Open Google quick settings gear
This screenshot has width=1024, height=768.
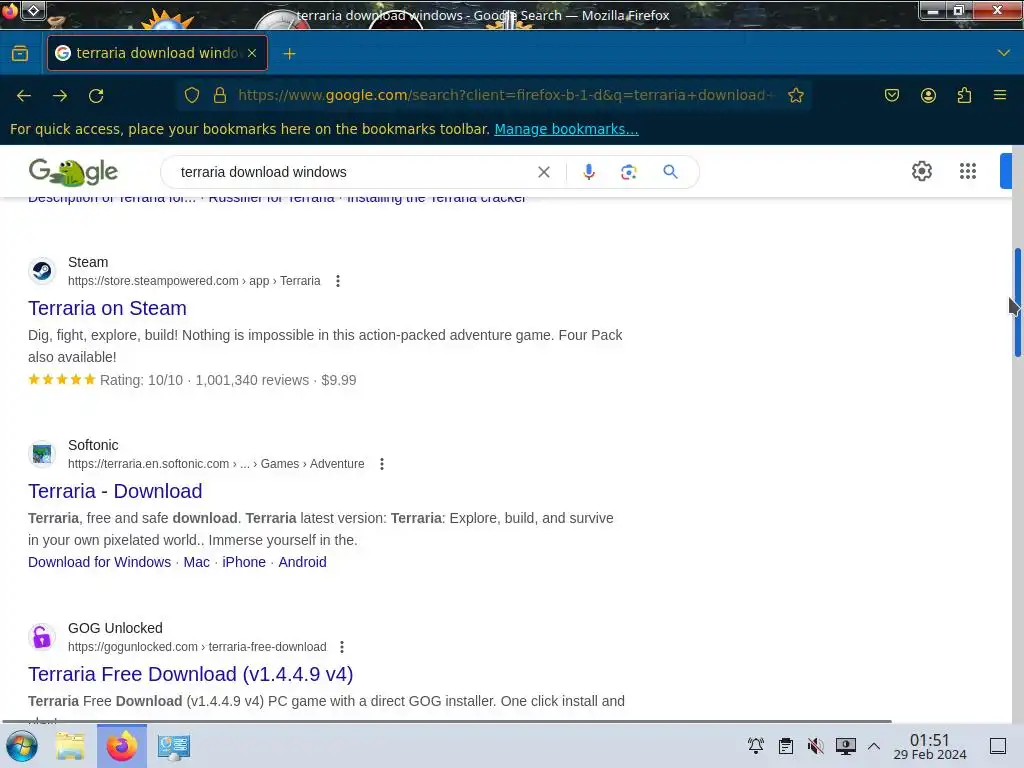[x=921, y=171]
